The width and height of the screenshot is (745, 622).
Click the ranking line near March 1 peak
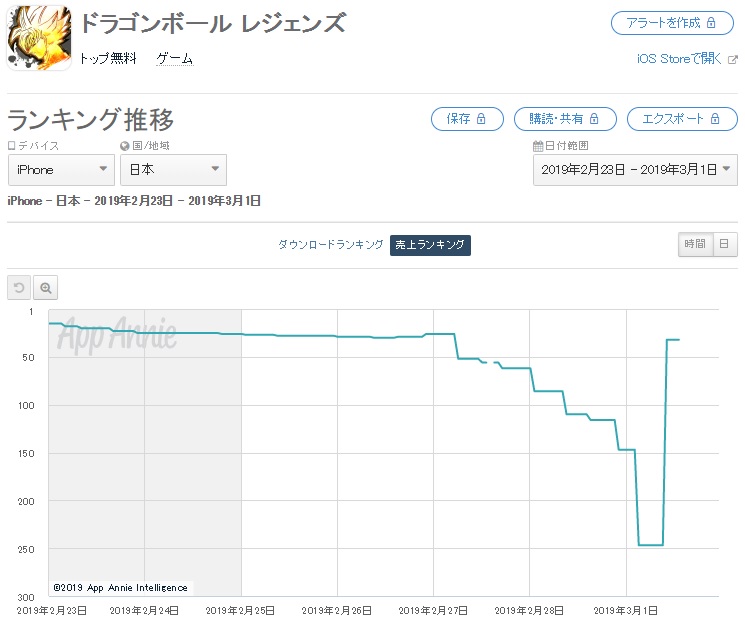click(x=673, y=340)
